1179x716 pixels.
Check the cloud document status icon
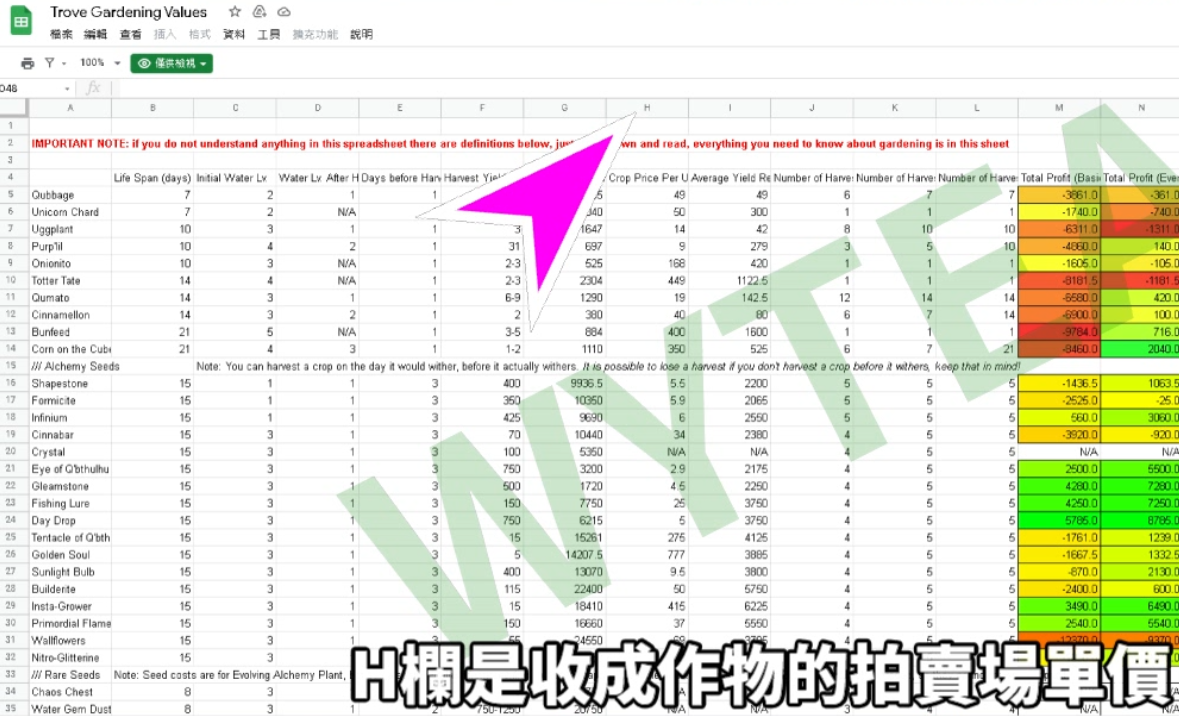283,12
